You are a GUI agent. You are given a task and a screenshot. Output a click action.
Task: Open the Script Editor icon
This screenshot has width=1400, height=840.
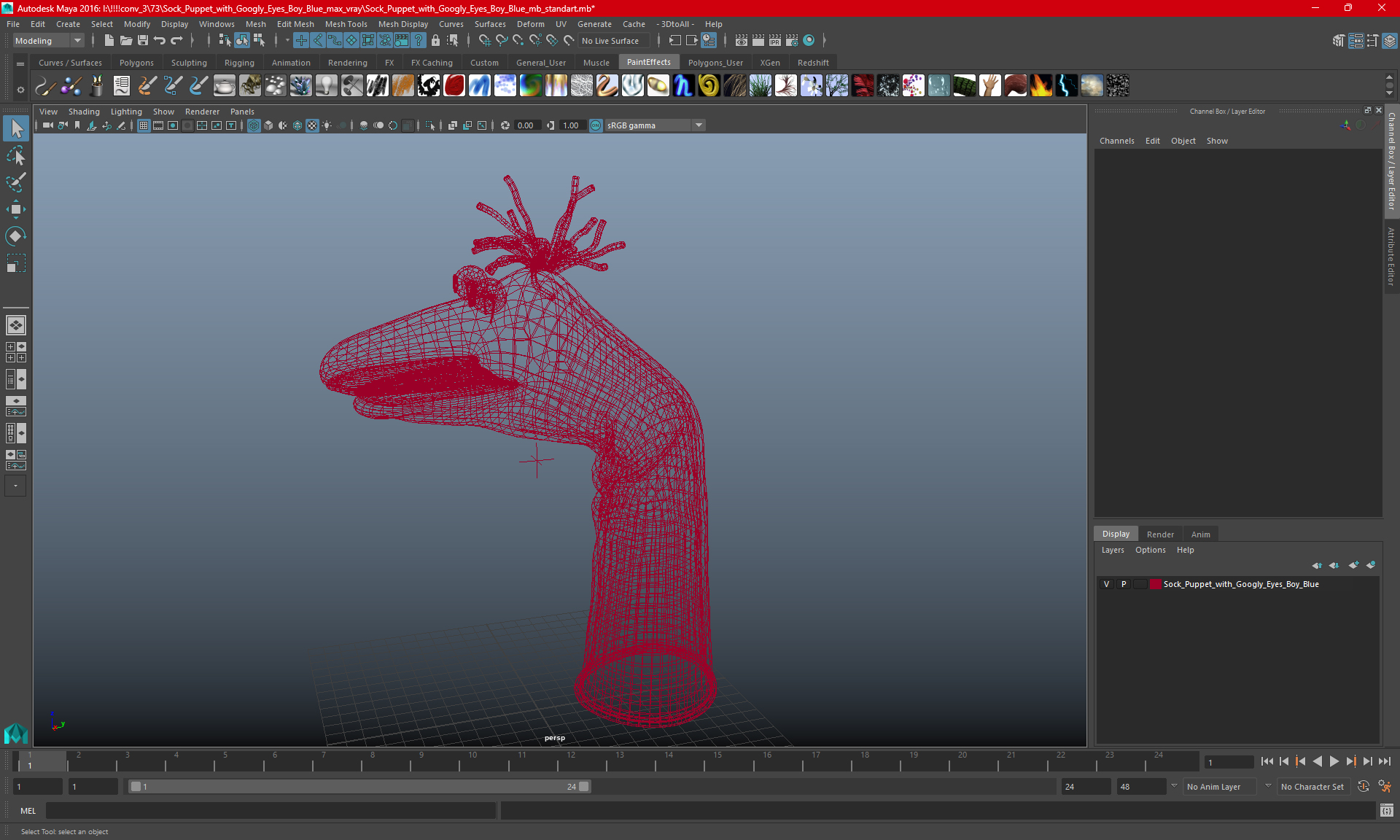1387,810
